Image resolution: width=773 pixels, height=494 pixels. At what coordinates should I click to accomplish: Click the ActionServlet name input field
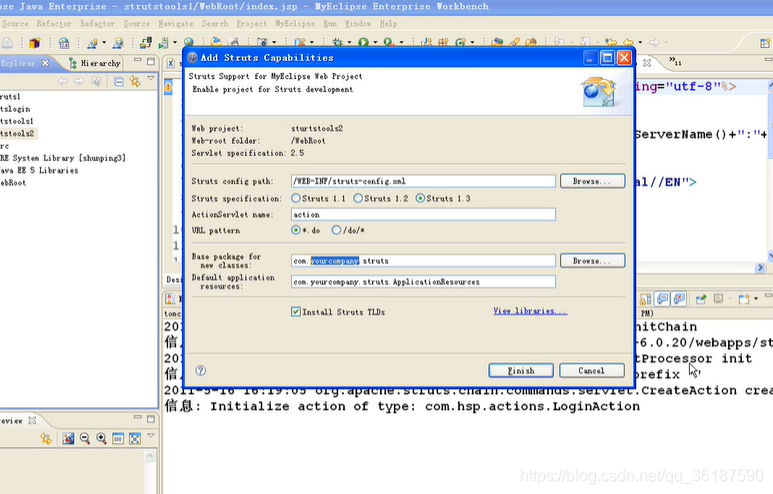point(423,214)
